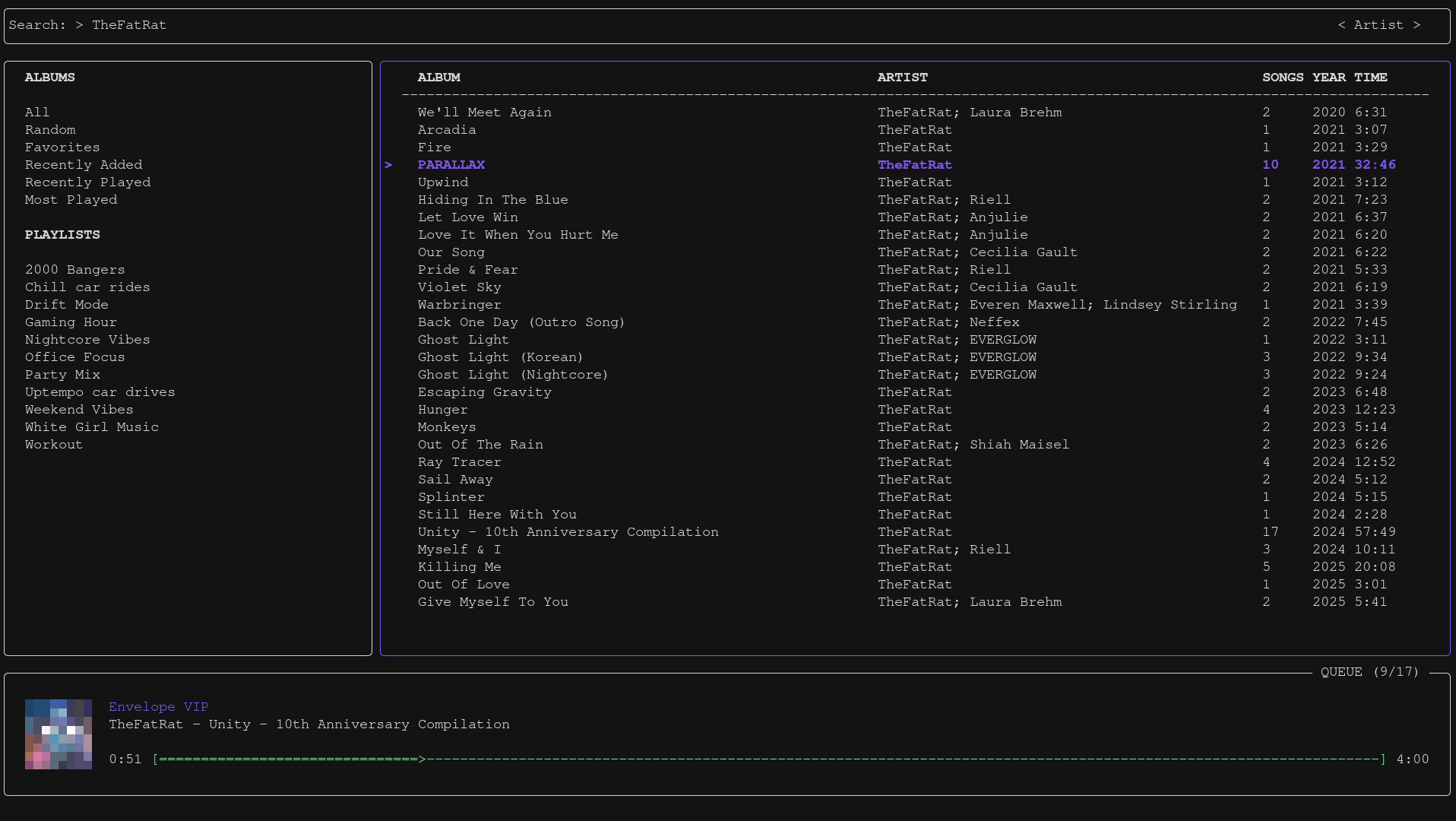Image resolution: width=1456 pixels, height=821 pixels.
Task: Click the search field containing TheFatRat
Action: click(726, 25)
